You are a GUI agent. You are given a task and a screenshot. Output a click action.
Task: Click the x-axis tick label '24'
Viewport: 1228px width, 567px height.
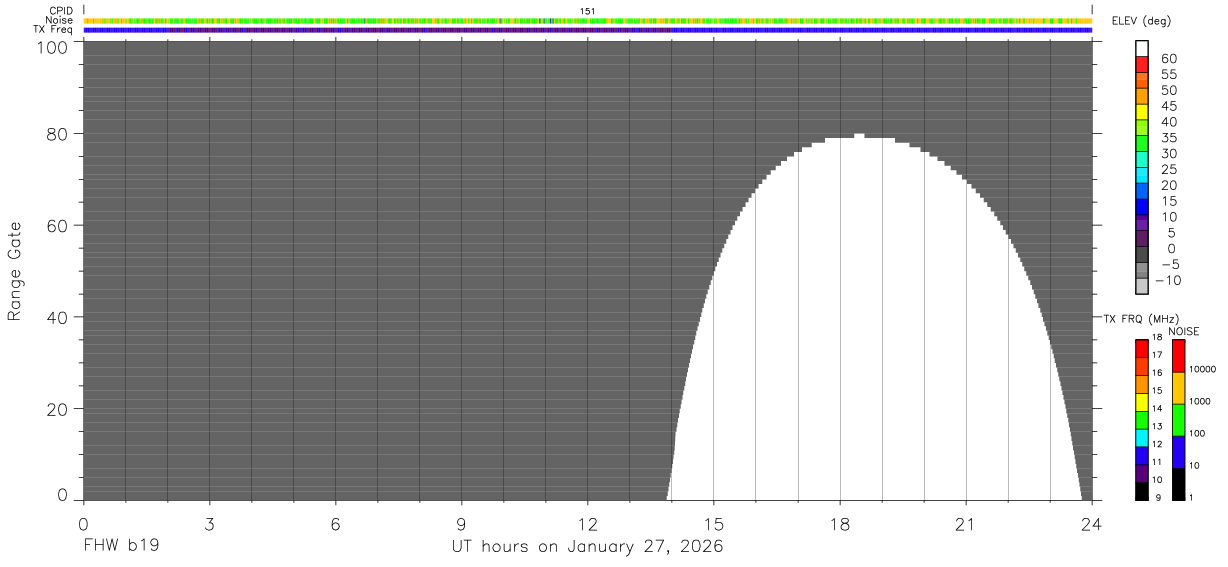(1092, 523)
